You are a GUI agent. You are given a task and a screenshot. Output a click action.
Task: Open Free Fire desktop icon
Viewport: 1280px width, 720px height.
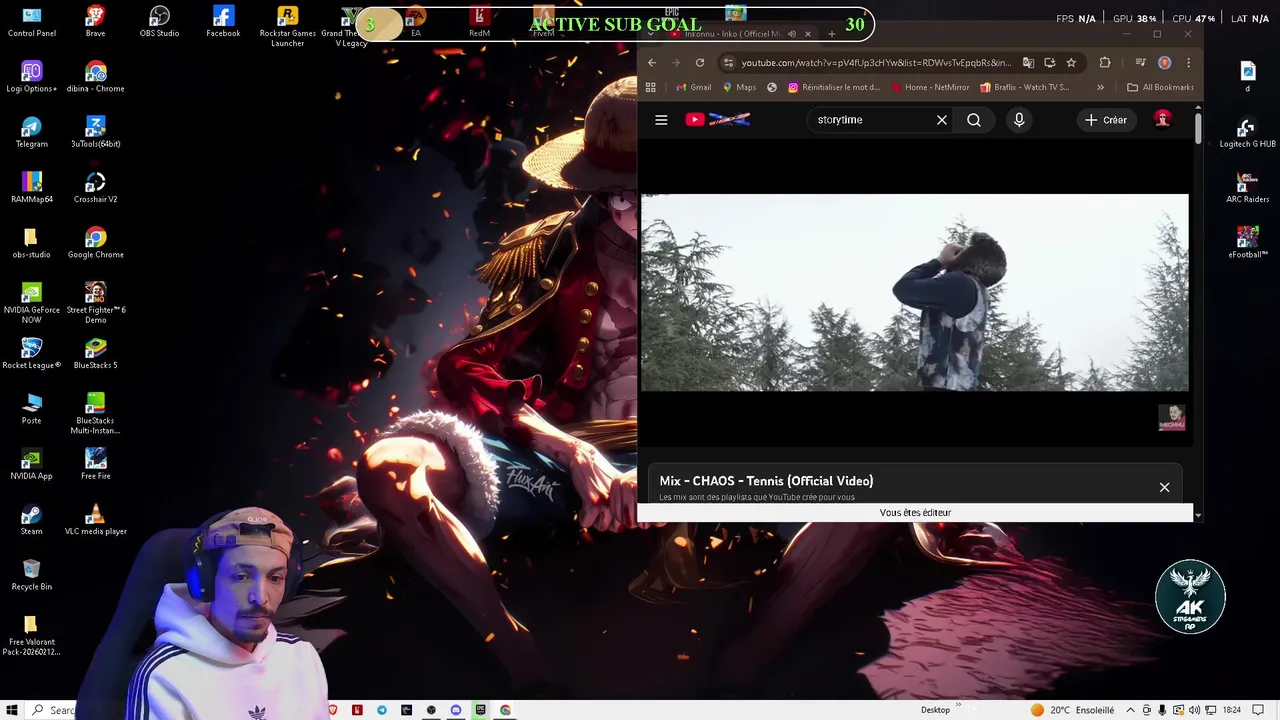95,465
